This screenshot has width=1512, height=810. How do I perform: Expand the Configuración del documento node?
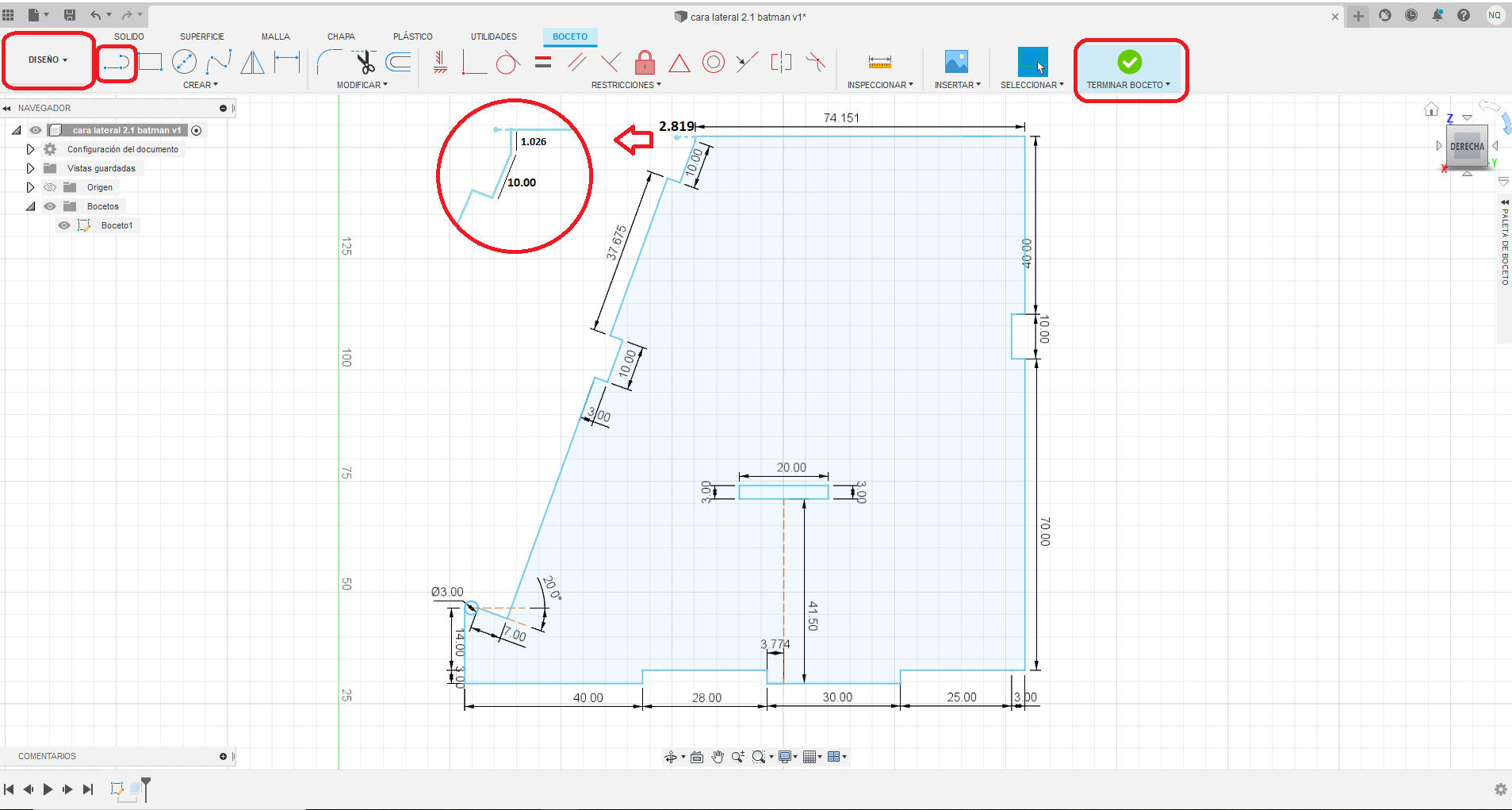pos(30,149)
